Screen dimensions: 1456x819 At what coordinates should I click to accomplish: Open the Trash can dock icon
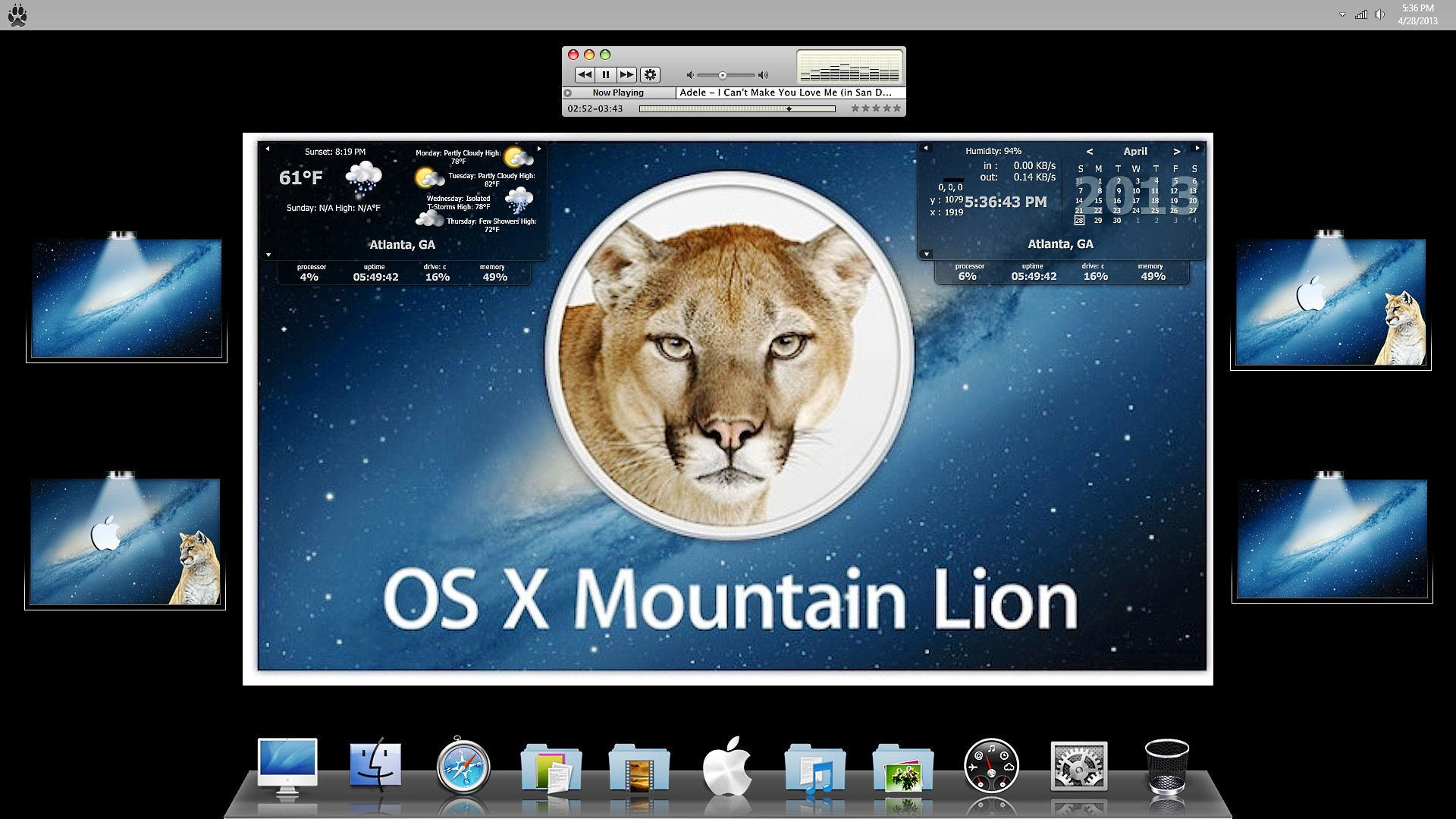coord(1166,767)
